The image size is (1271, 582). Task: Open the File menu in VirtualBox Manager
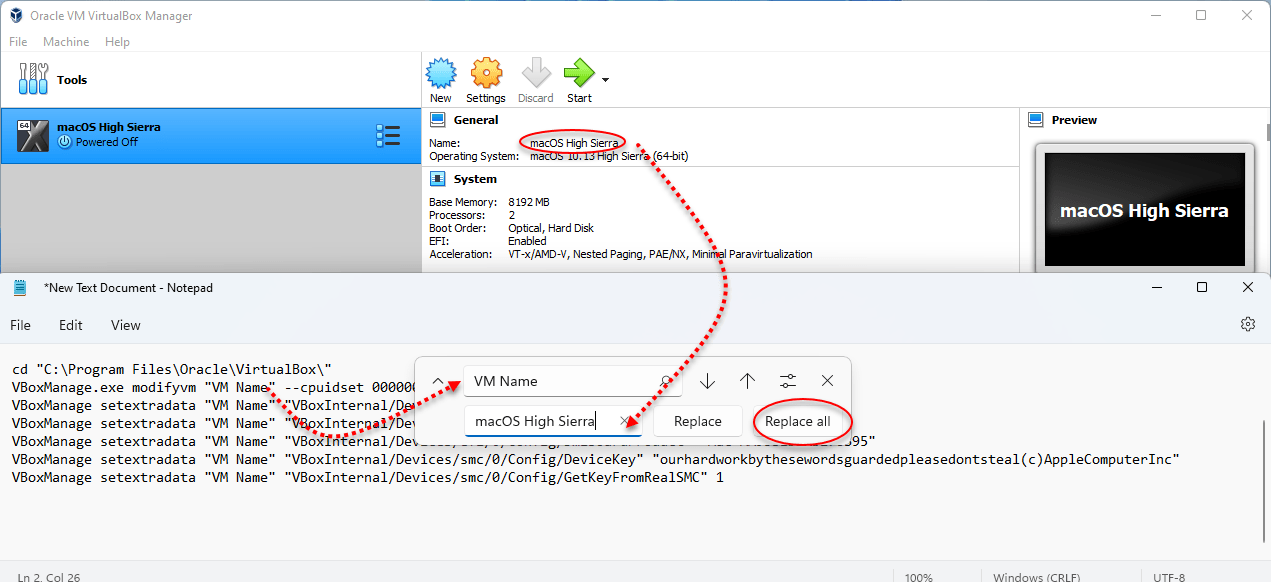coord(18,42)
